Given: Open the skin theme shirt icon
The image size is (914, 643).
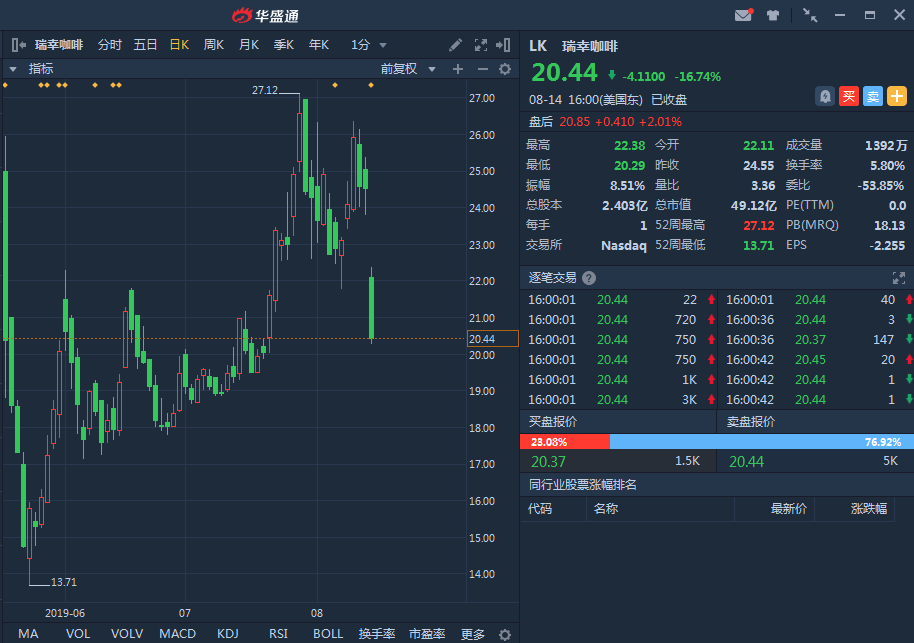Looking at the screenshot, I should pyautogui.click(x=773, y=15).
